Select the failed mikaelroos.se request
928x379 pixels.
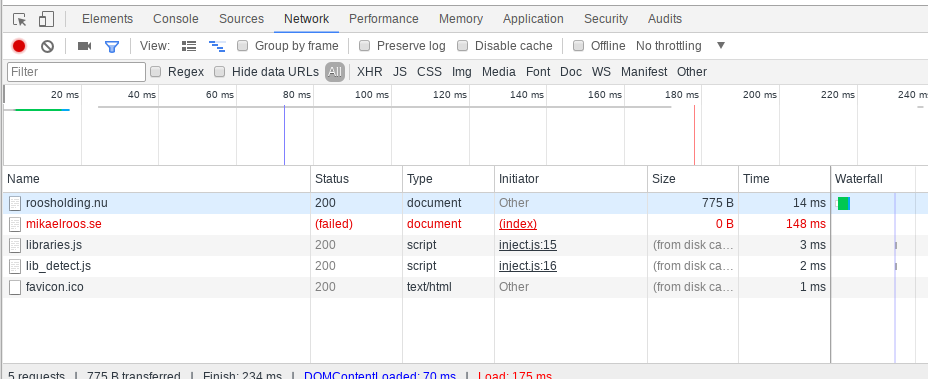pyautogui.click(x=465, y=224)
